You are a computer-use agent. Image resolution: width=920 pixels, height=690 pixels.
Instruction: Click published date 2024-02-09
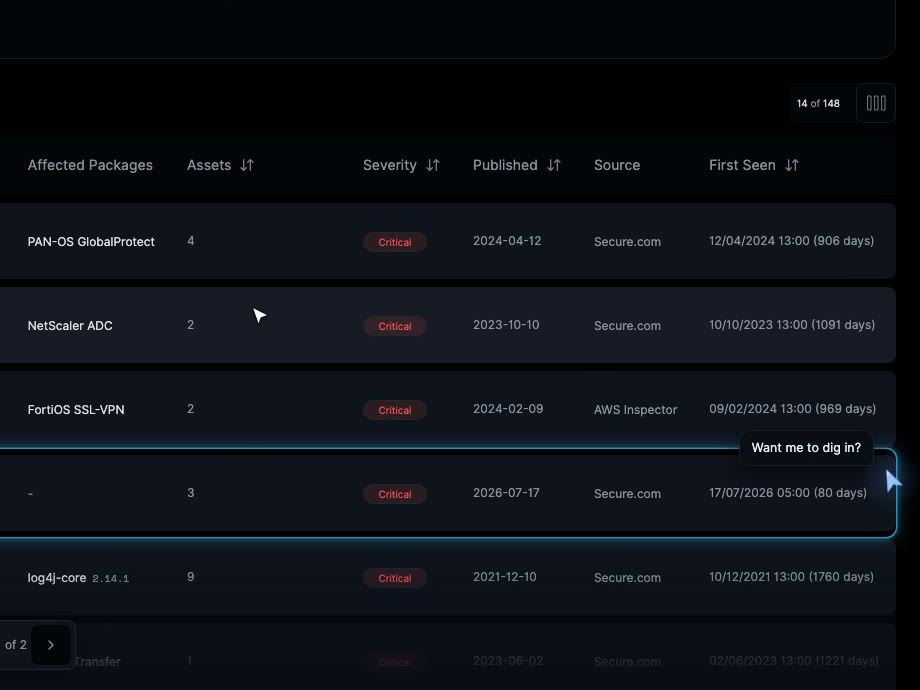point(508,409)
